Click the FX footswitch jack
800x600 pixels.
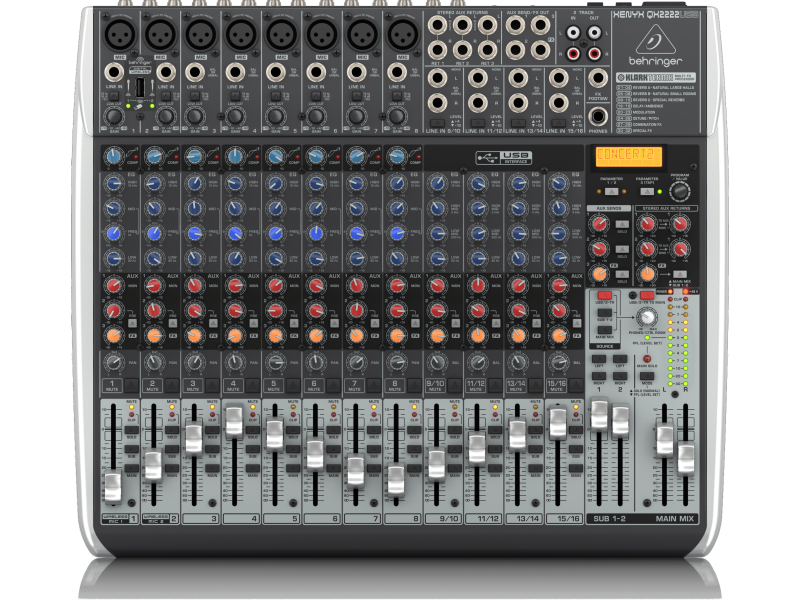[597, 78]
